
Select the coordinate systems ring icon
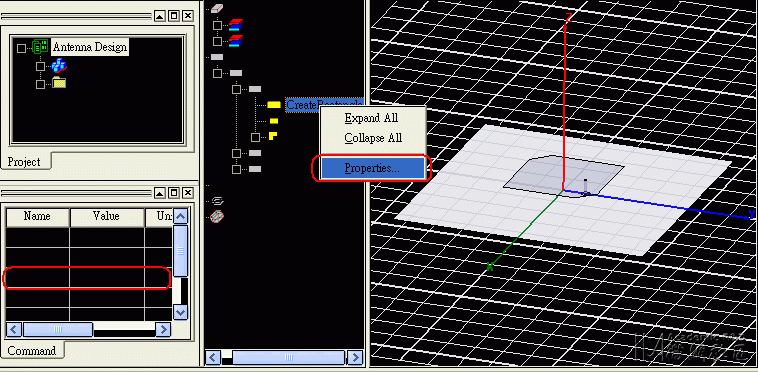[218, 200]
